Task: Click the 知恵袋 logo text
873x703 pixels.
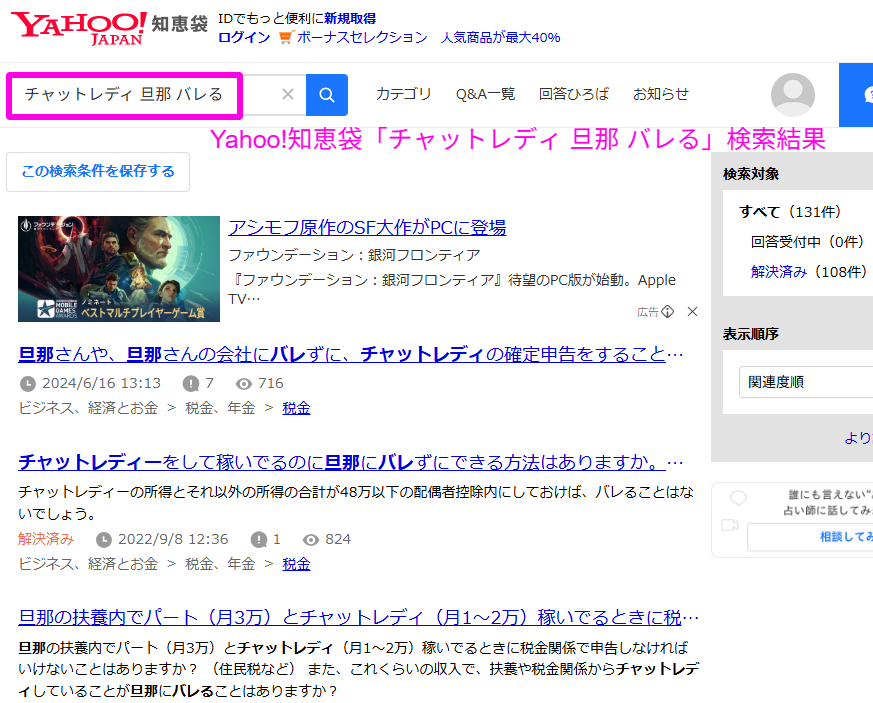Action: click(180, 24)
